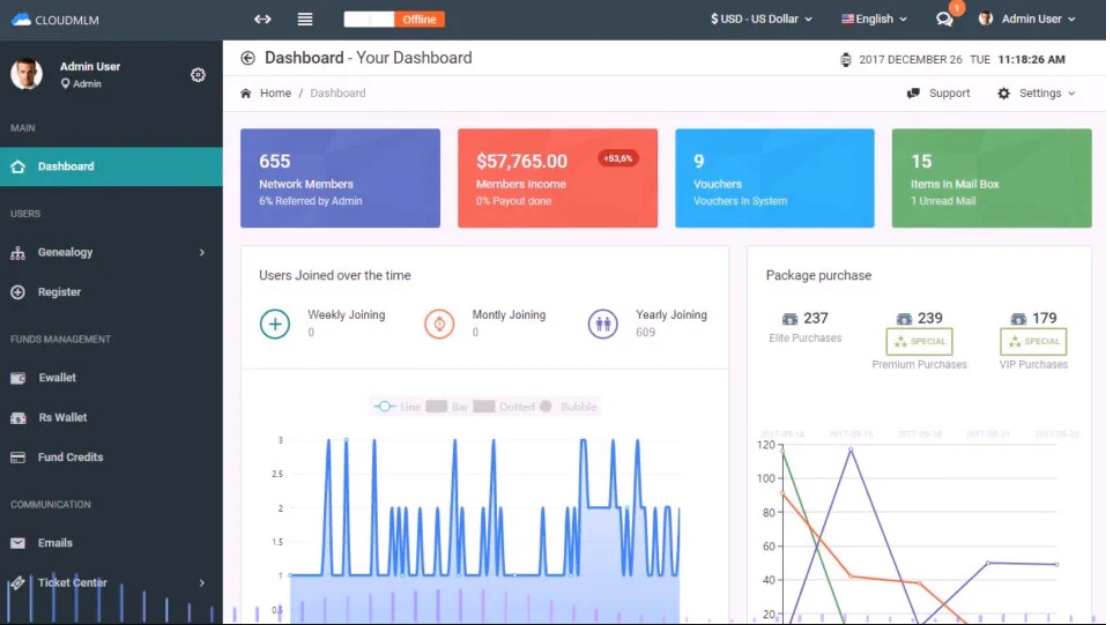This screenshot has height=625, width=1110.
Task: Click the Weekly Joining plus icon
Action: click(x=275, y=324)
